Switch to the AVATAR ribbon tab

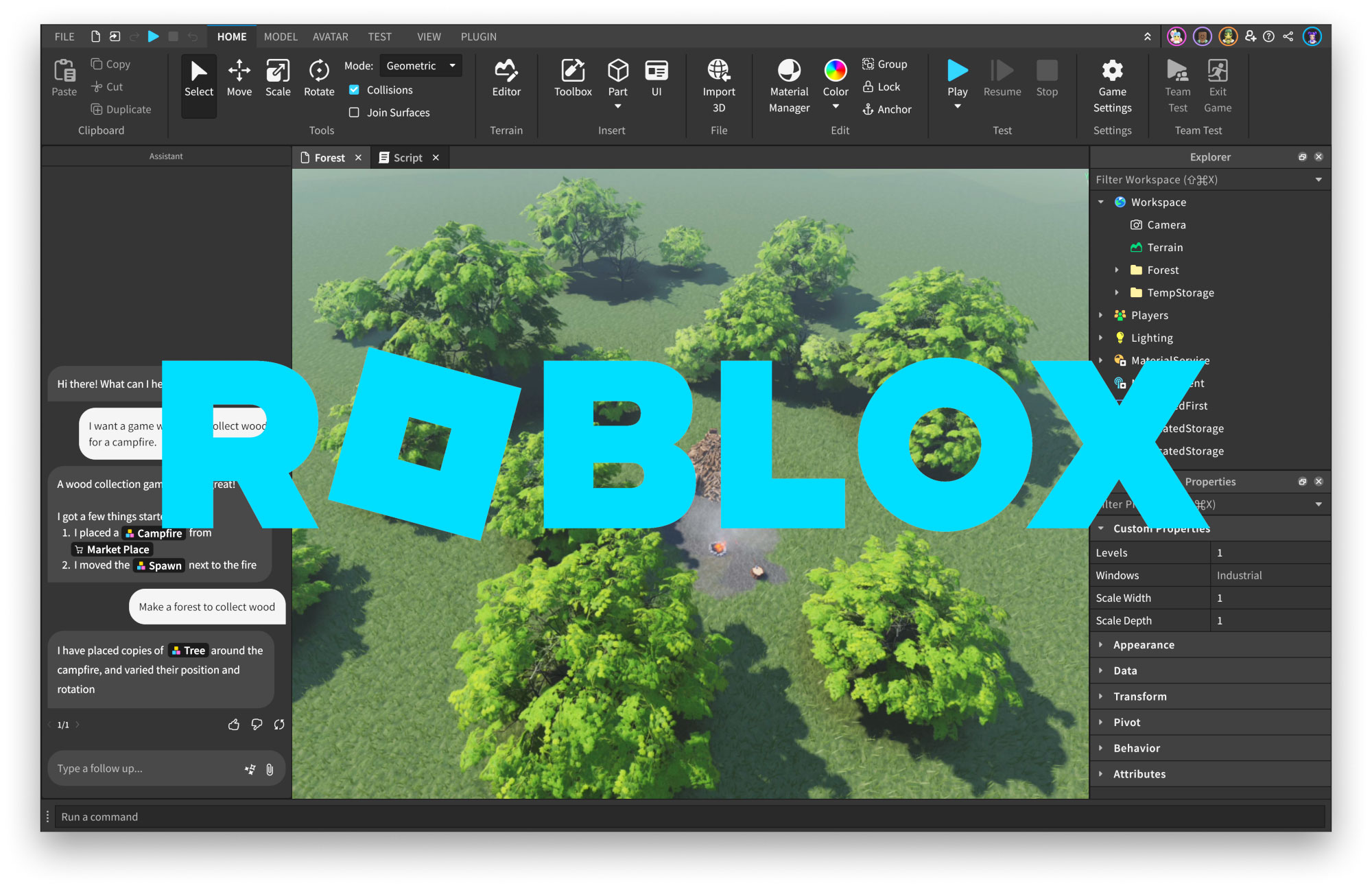[x=331, y=36]
